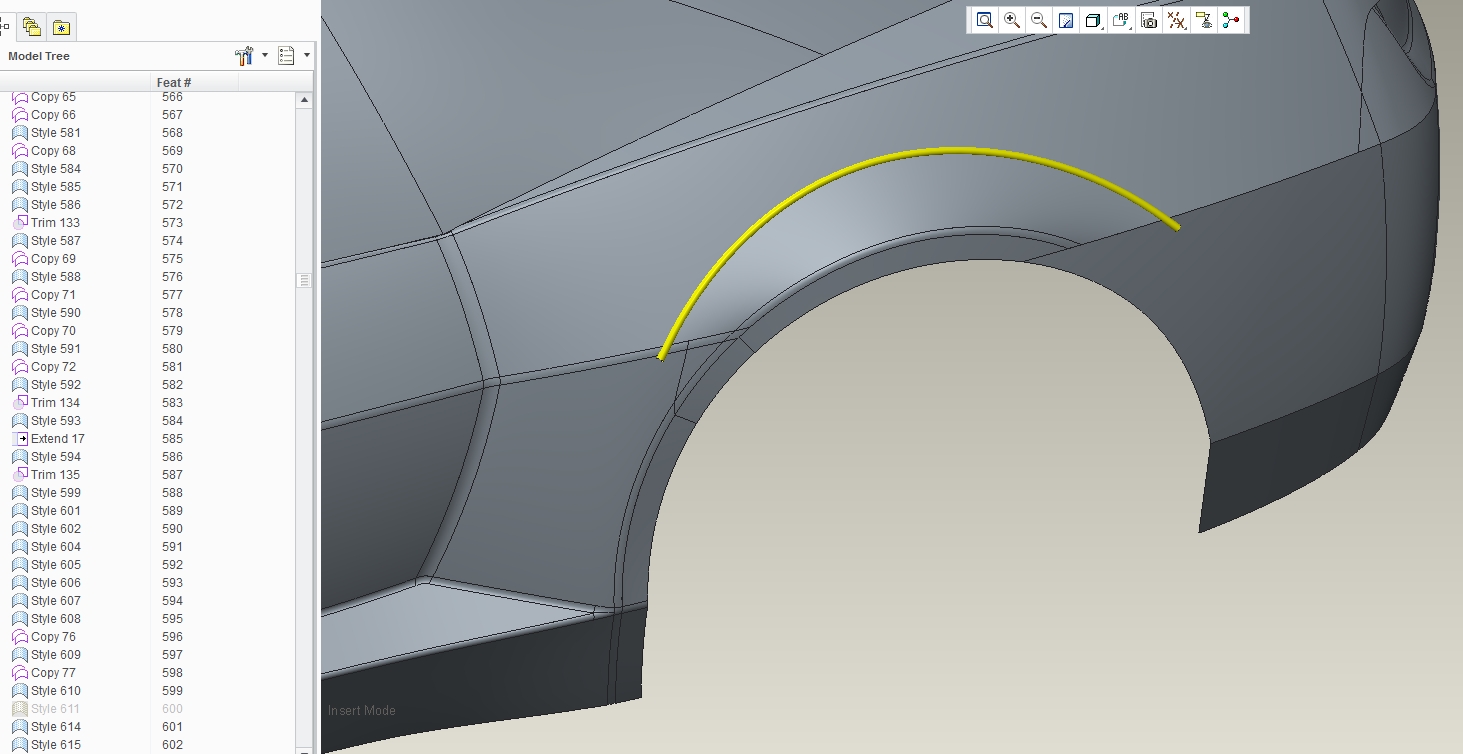Click the Model Tree scrollbar thumb
The height and width of the screenshot is (754, 1463).
304,280
